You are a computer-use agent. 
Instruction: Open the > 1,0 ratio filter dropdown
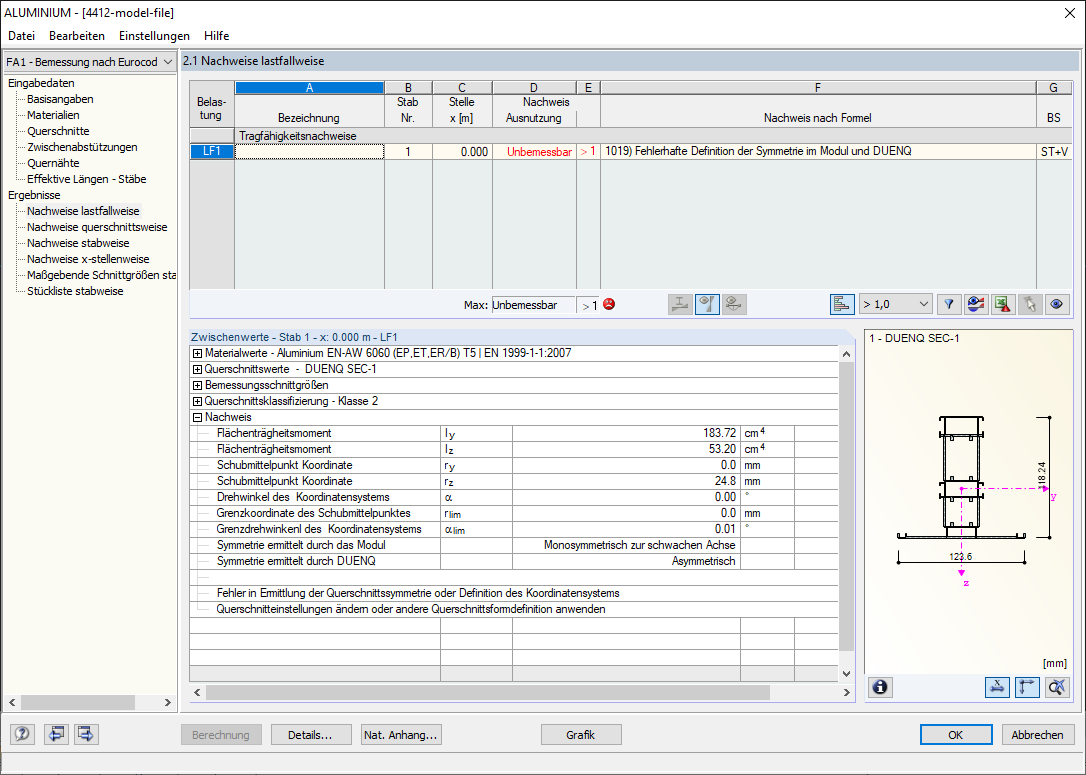coord(896,304)
